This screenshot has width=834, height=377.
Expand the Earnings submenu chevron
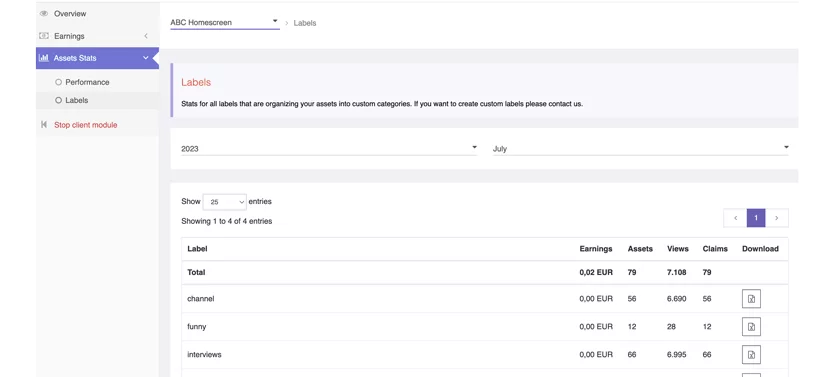pyautogui.click(x=146, y=36)
